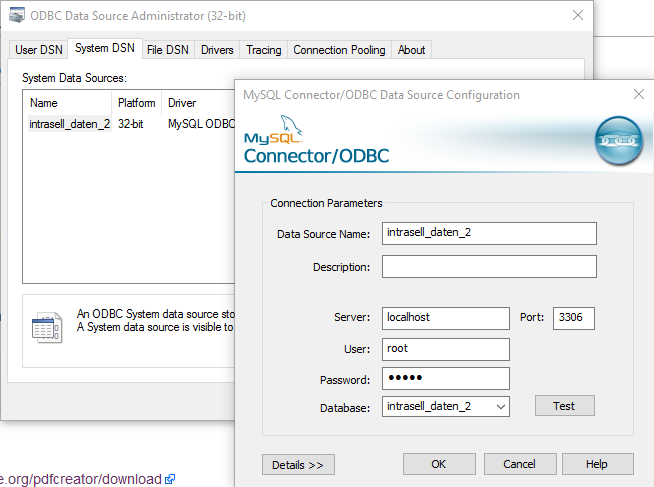Click the MySQL ODBC driver cell

201,124
